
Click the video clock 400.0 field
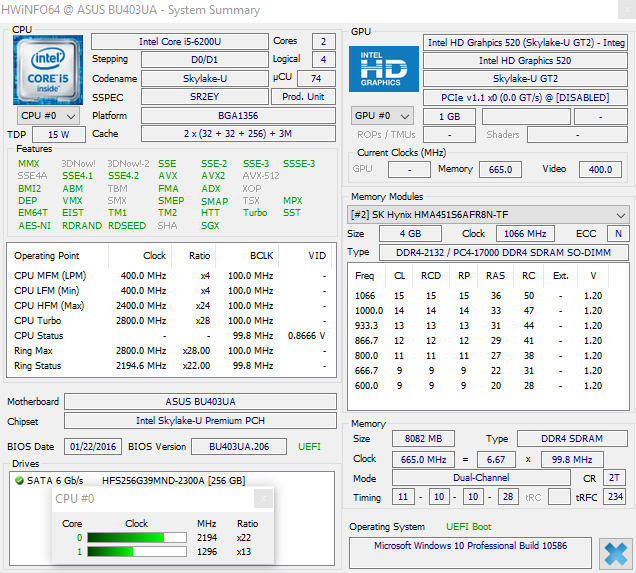point(600,170)
